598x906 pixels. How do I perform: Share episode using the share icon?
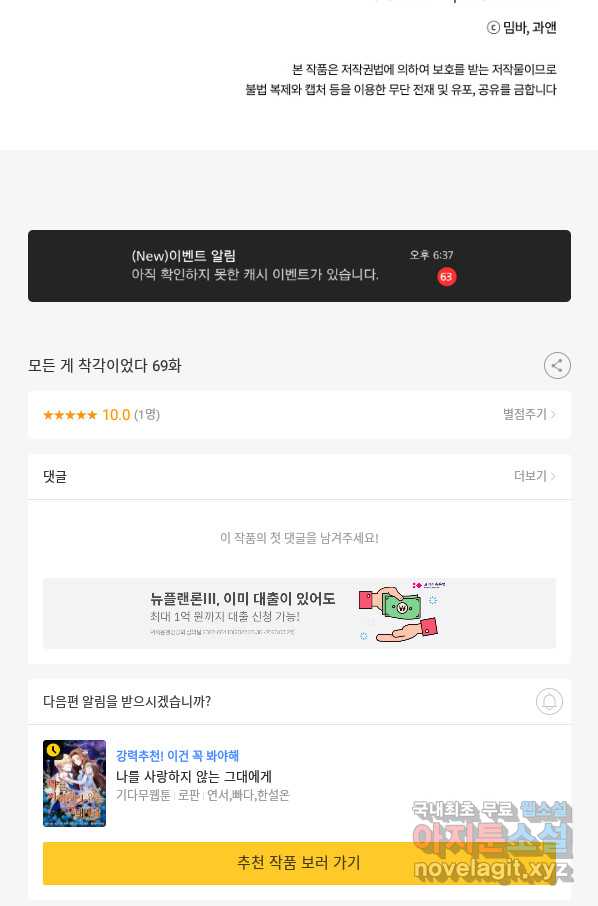(557, 366)
